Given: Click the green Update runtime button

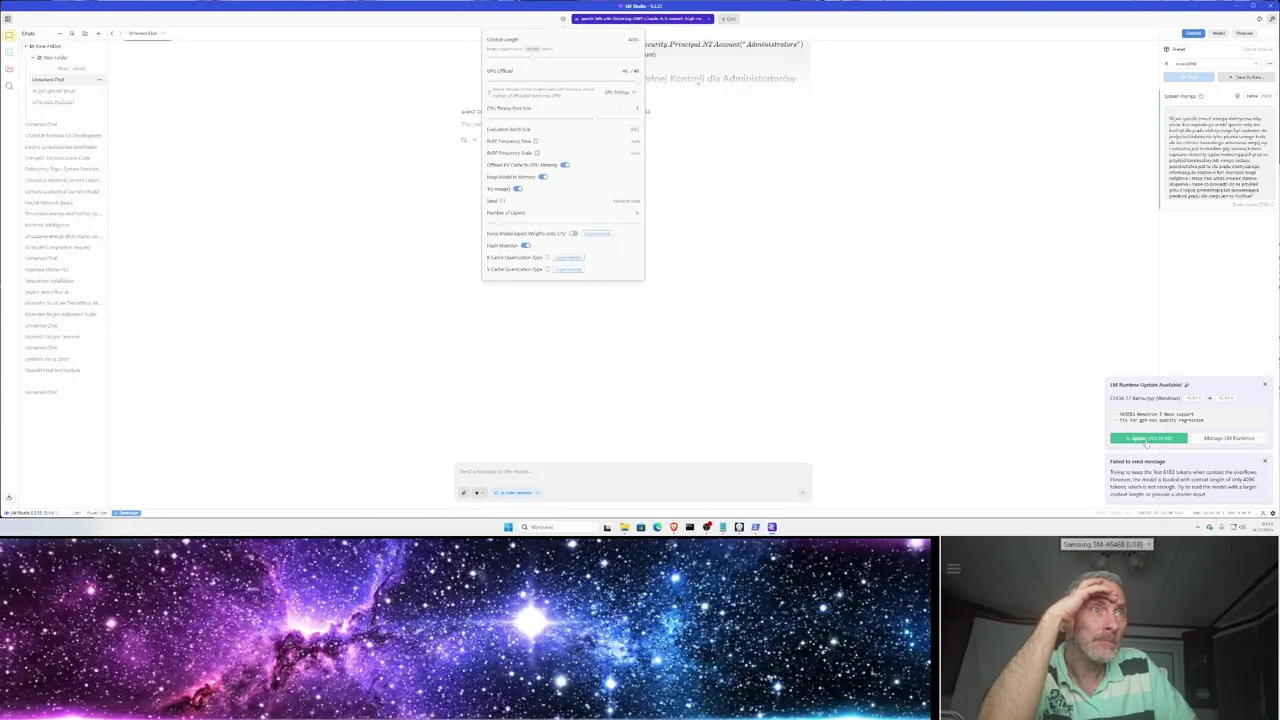Looking at the screenshot, I should tap(1149, 438).
